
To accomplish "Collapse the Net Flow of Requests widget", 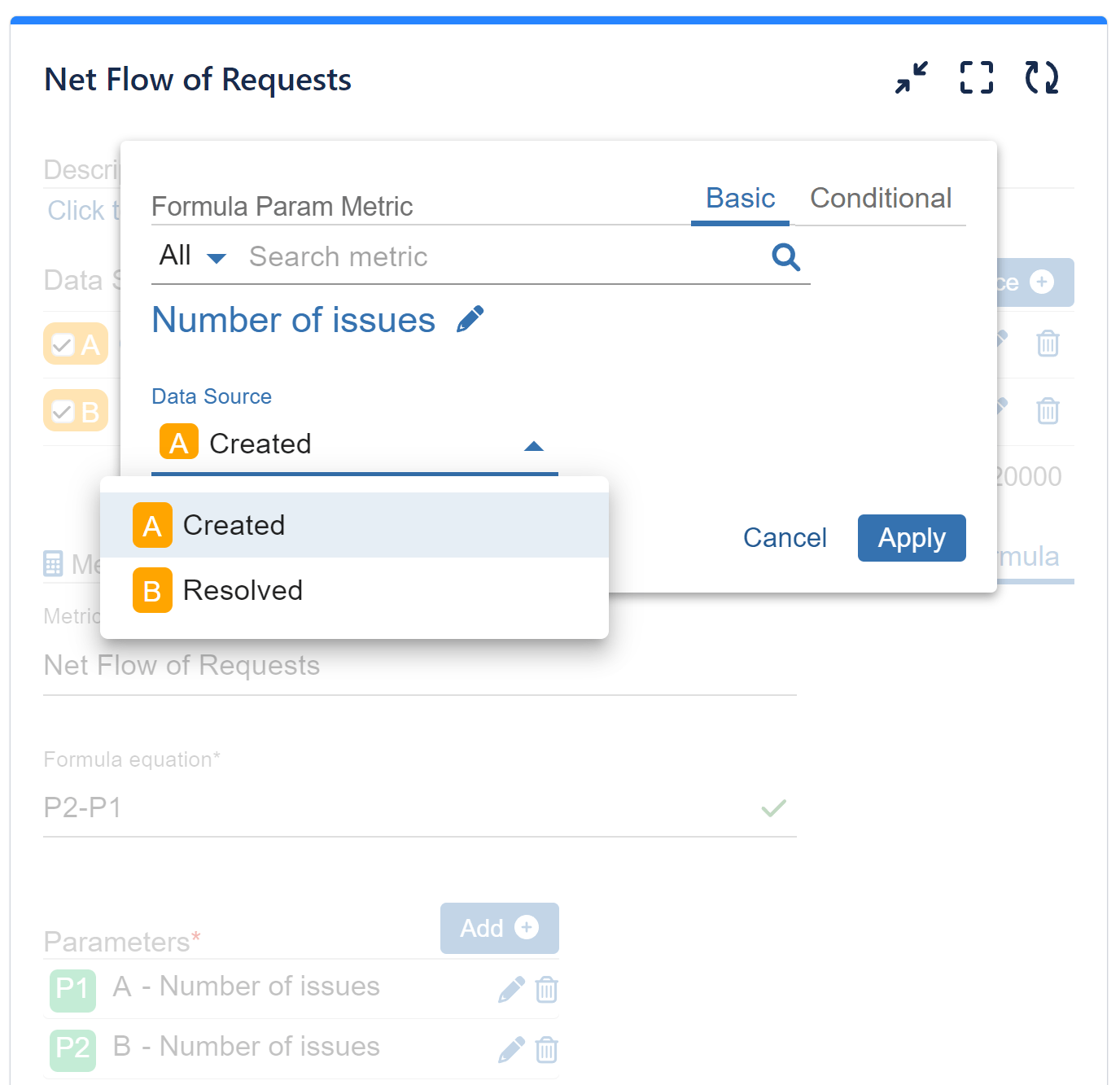I will point(910,78).
